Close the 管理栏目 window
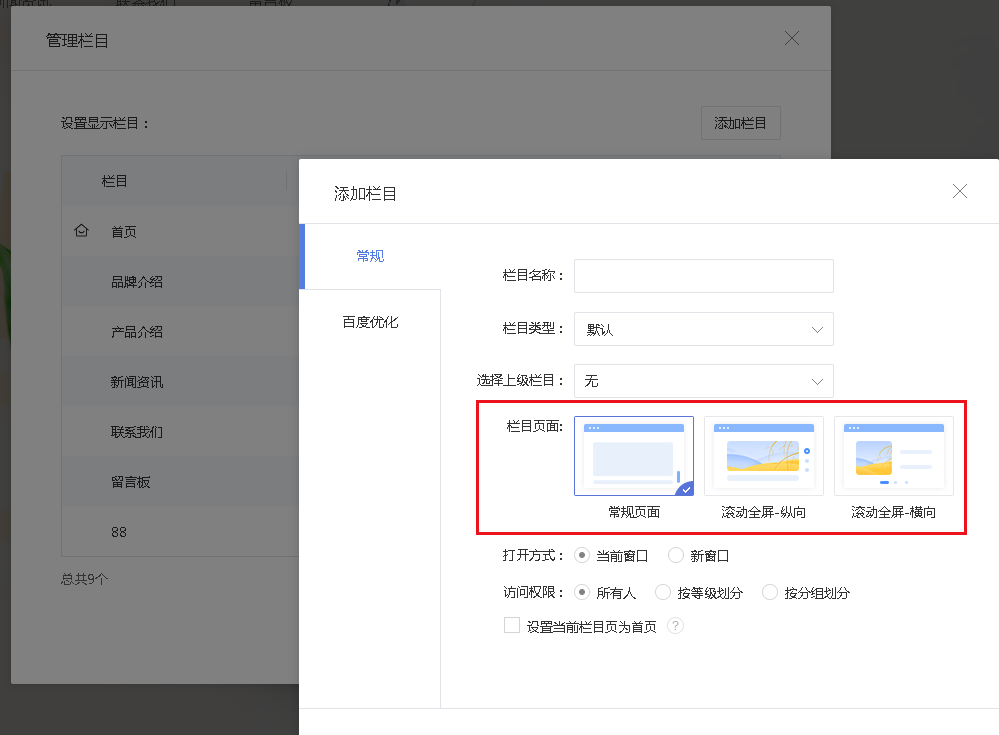The image size is (999, 735). click(792, 38)
